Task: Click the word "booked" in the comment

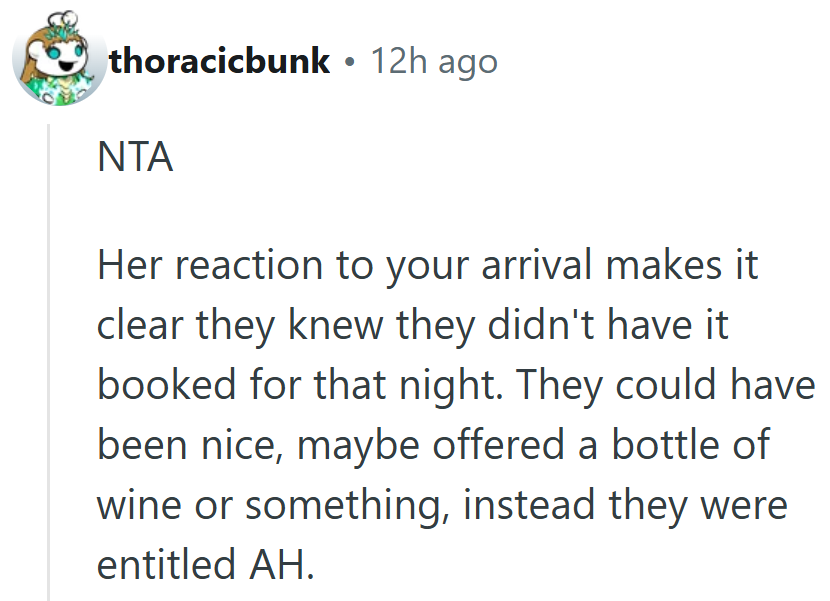Action: (159, 386)
